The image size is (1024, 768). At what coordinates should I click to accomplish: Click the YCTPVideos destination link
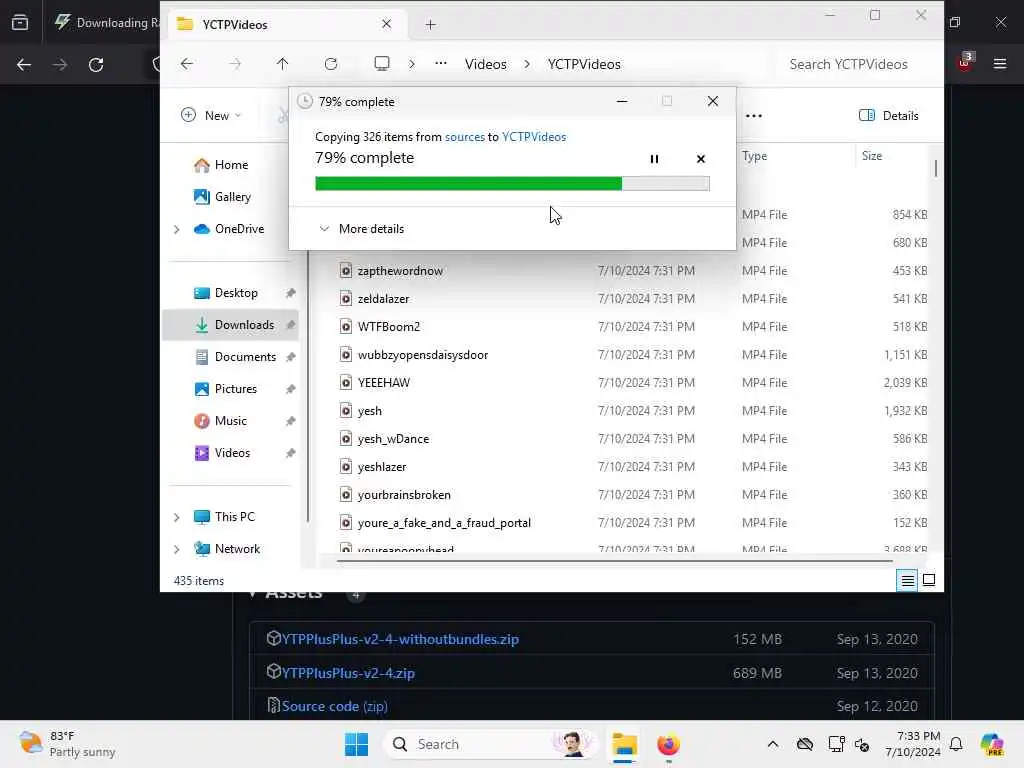point(534,137)
